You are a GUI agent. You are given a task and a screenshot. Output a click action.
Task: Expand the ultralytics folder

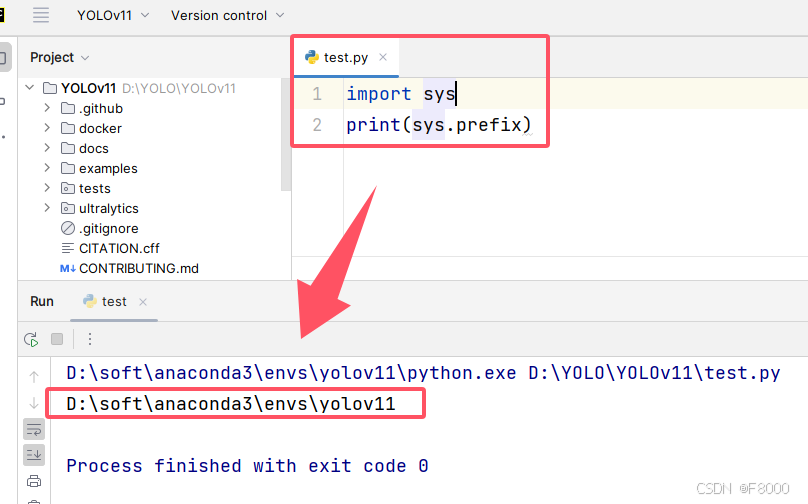(47, 208)
